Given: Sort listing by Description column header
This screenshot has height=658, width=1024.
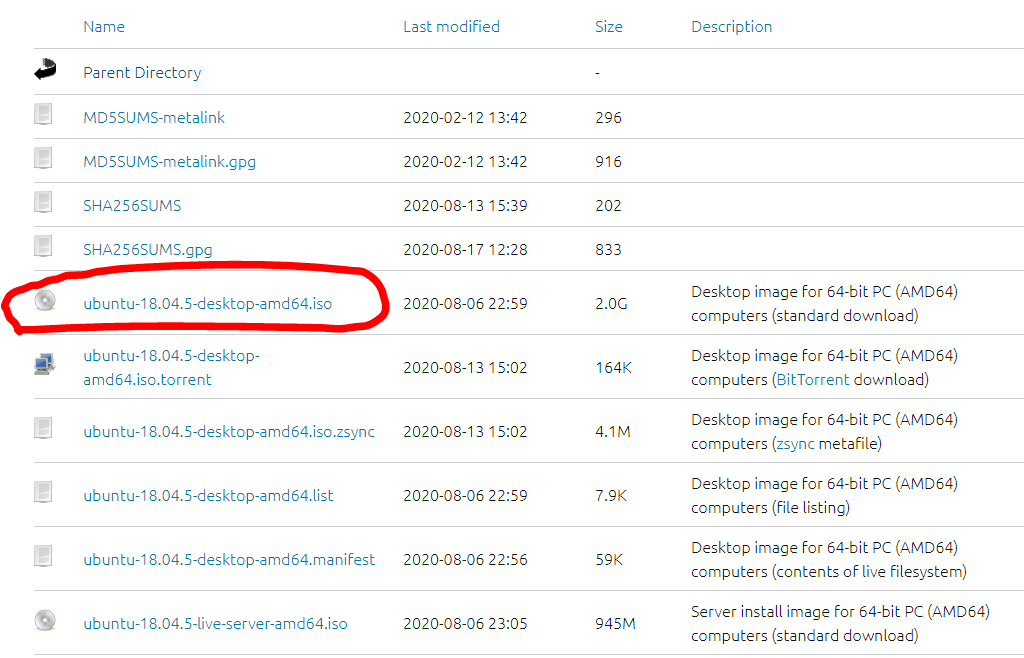Looking at the screenshot, I should (731, 27).
